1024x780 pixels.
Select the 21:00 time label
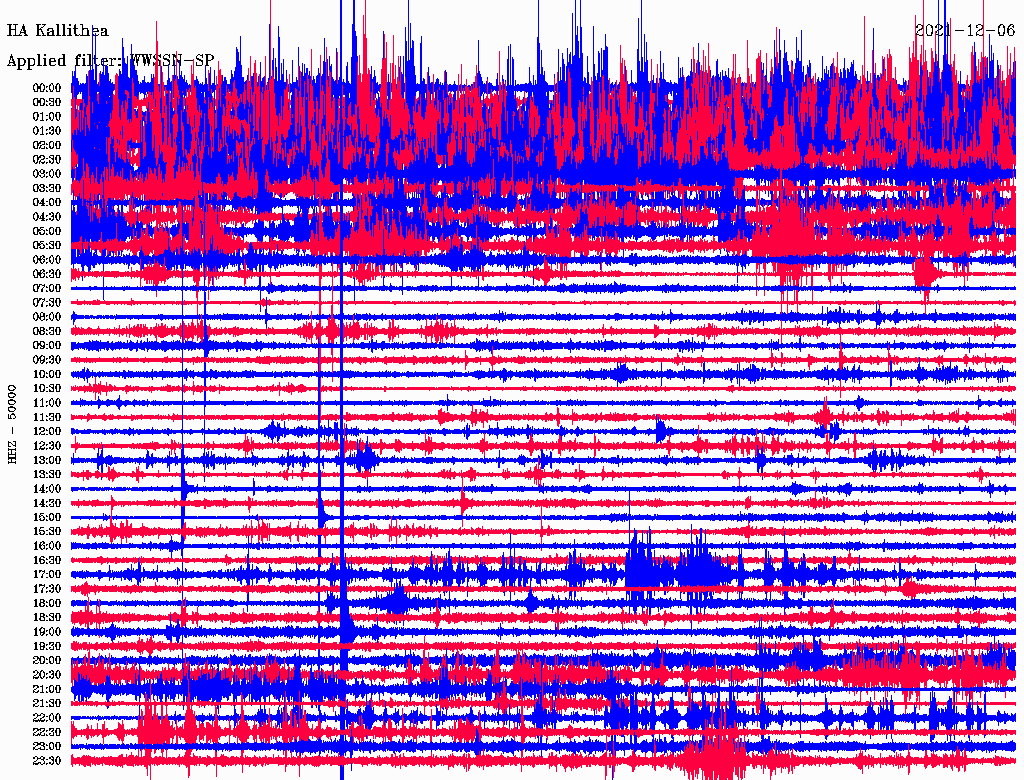(x=47, y=690)
